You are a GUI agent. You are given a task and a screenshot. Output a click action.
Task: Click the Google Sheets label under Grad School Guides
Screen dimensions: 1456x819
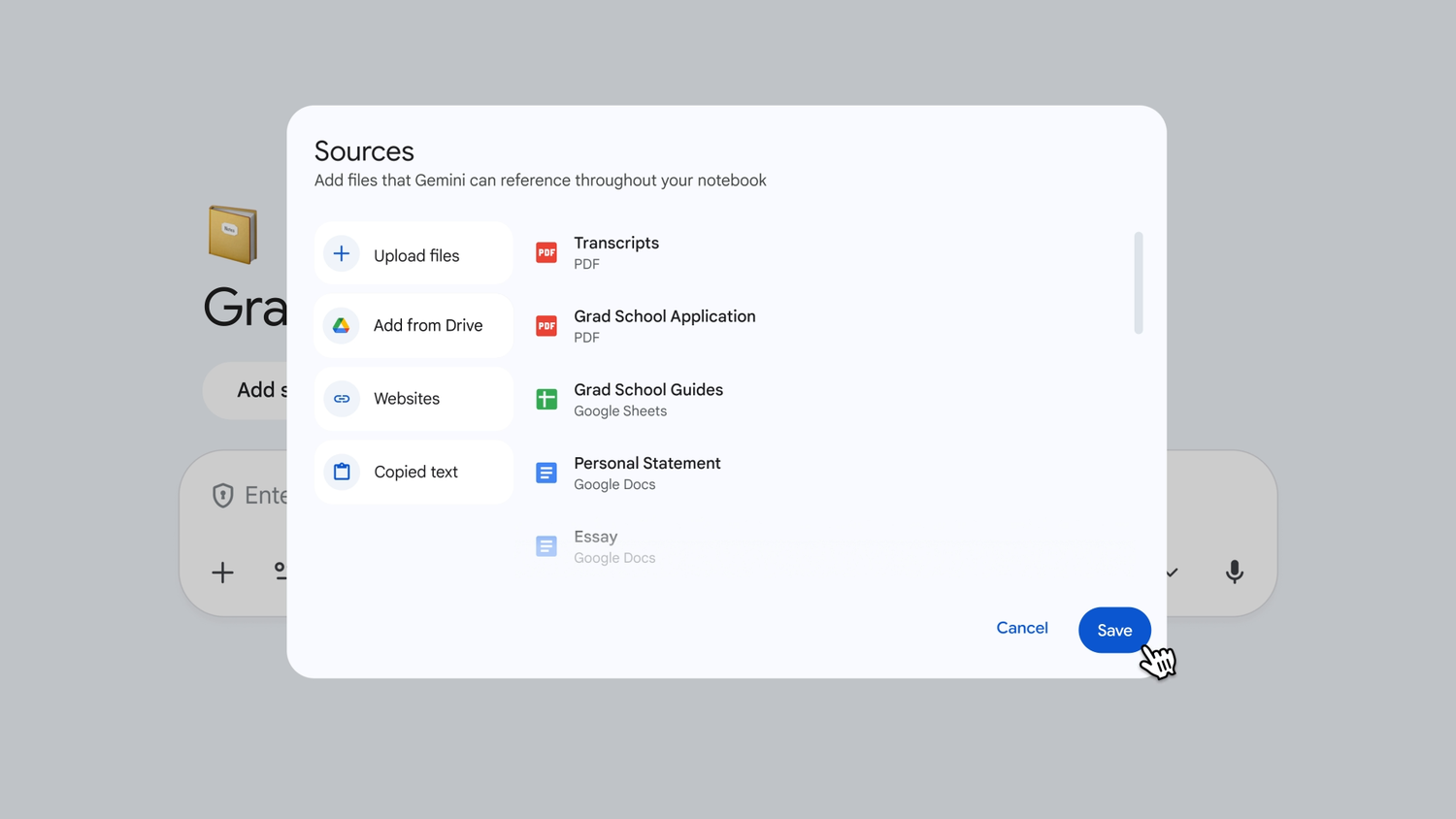(x=620, y=411)
